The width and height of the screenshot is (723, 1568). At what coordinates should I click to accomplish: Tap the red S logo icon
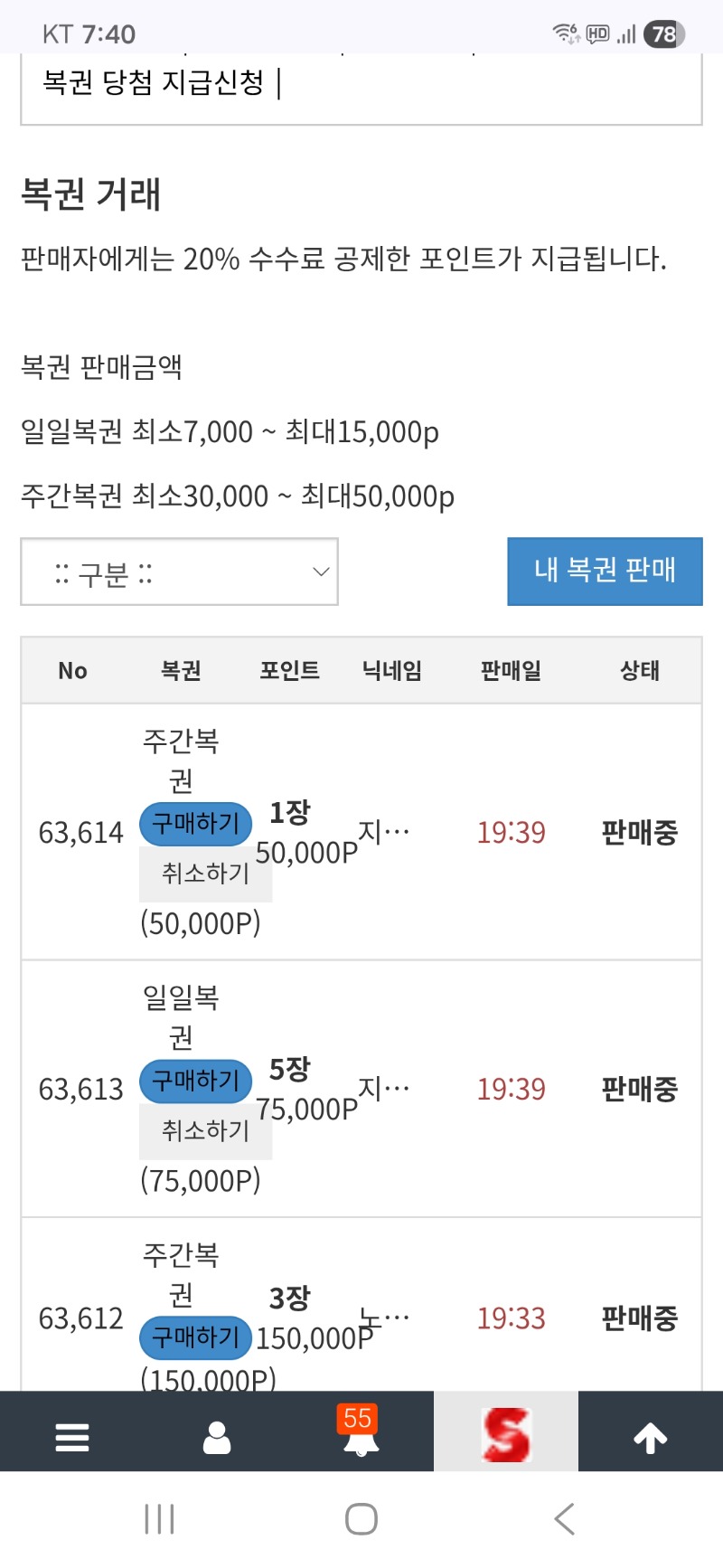[x=506, y=1435]
